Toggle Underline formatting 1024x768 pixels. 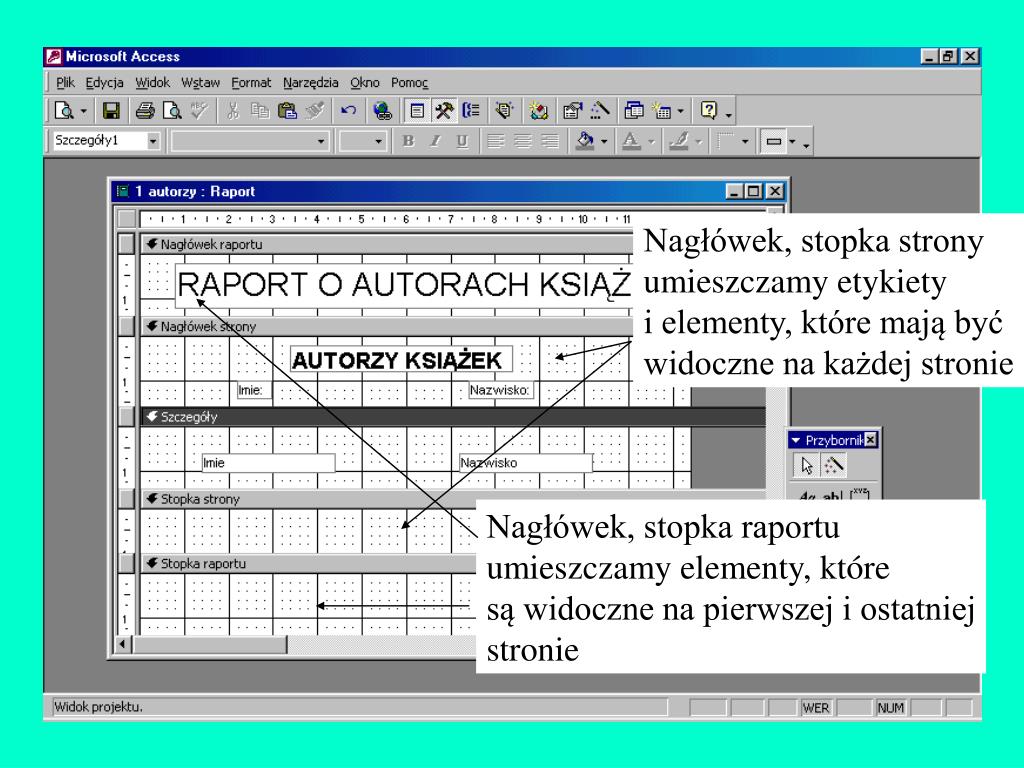tap(462, 141)
